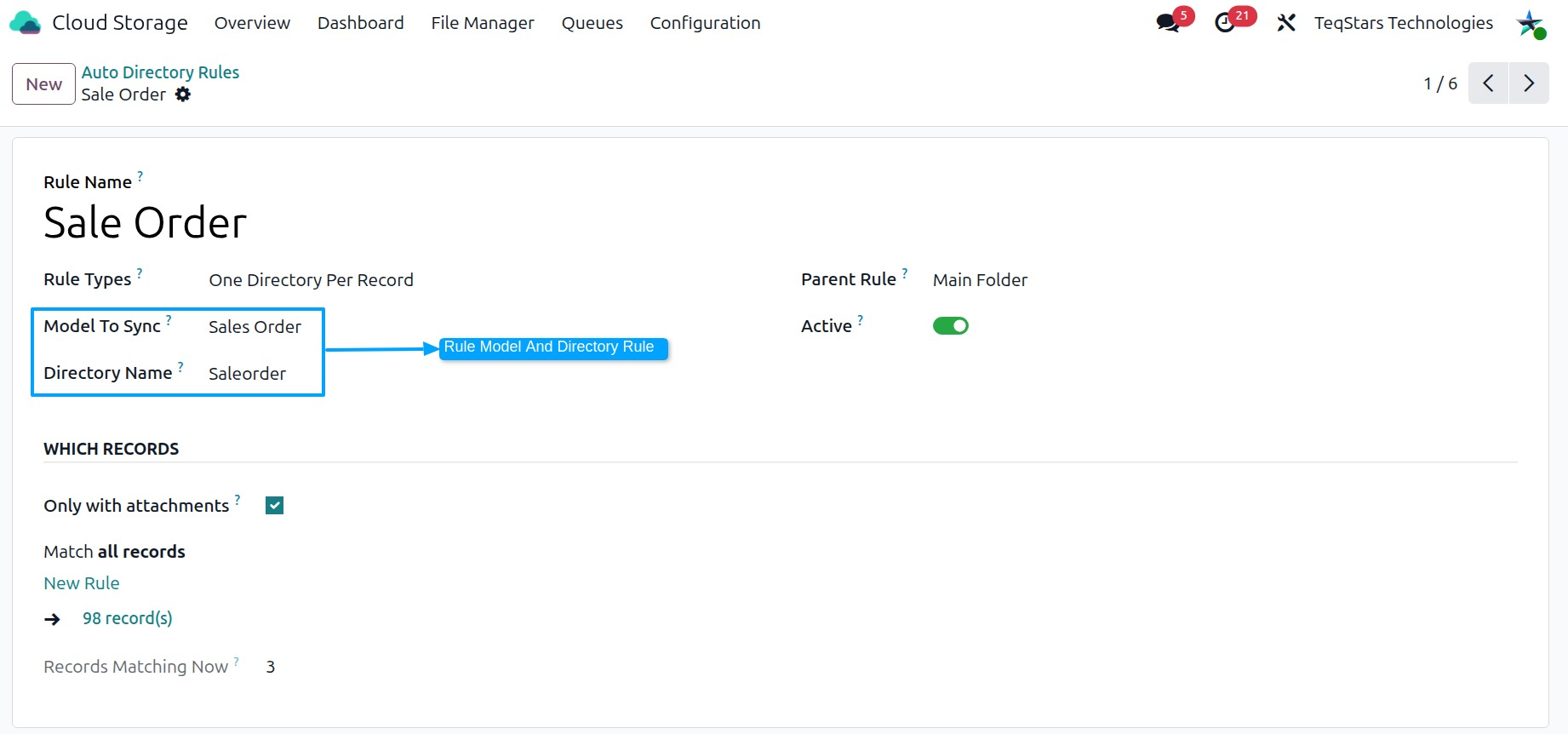Screen dimensions: 1568x734
Task: Uncheck the Only with attachments checkbox
Action: coord(274,506)
